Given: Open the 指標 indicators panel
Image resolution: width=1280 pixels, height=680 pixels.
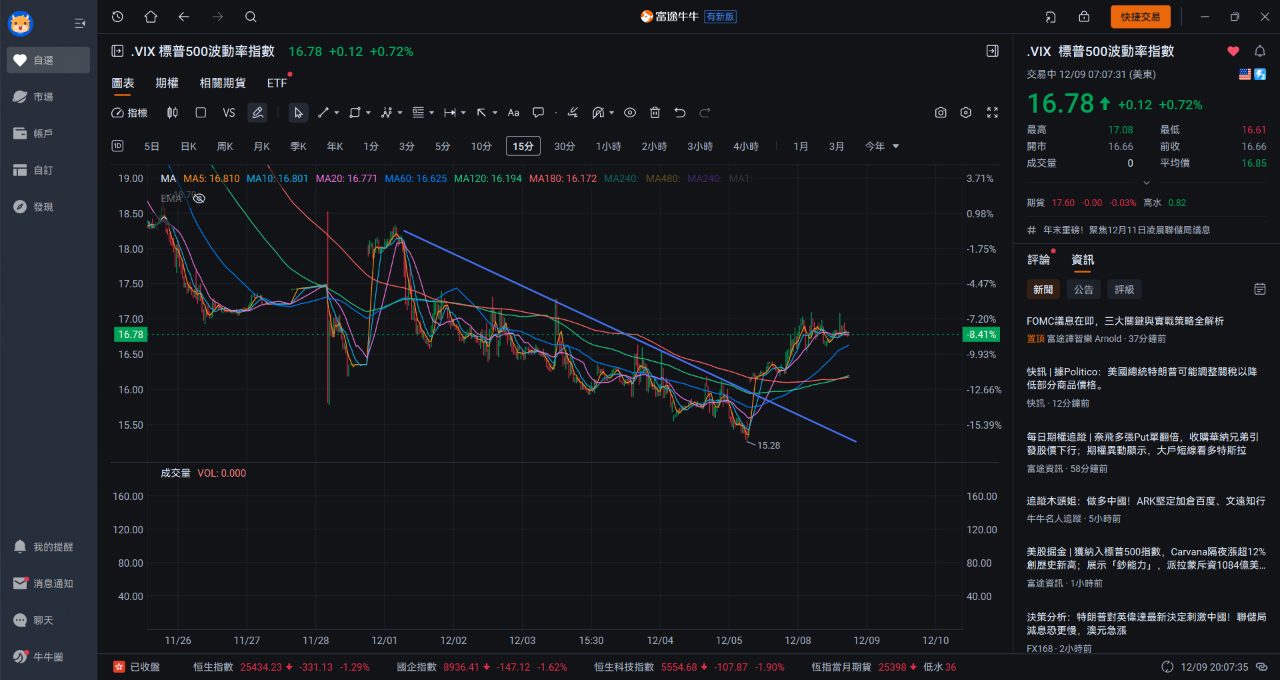Looking at the screenshot, I should pos(129,113).
